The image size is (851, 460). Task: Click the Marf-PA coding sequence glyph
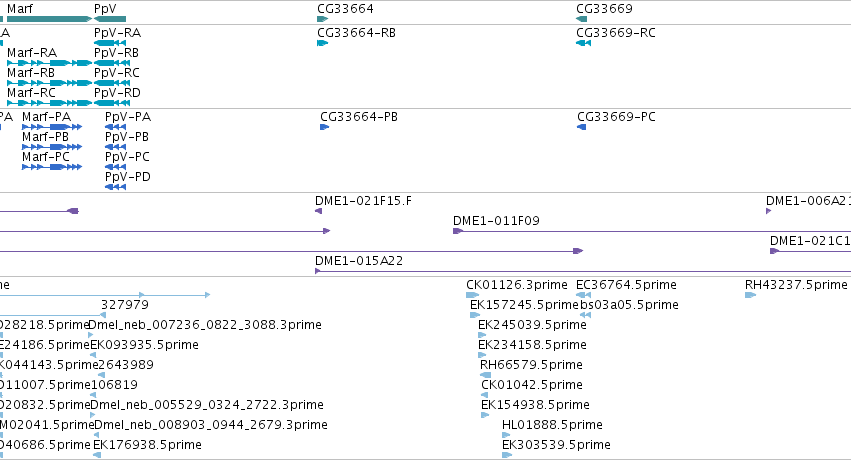pyautogui.click(x=52, y=127)
